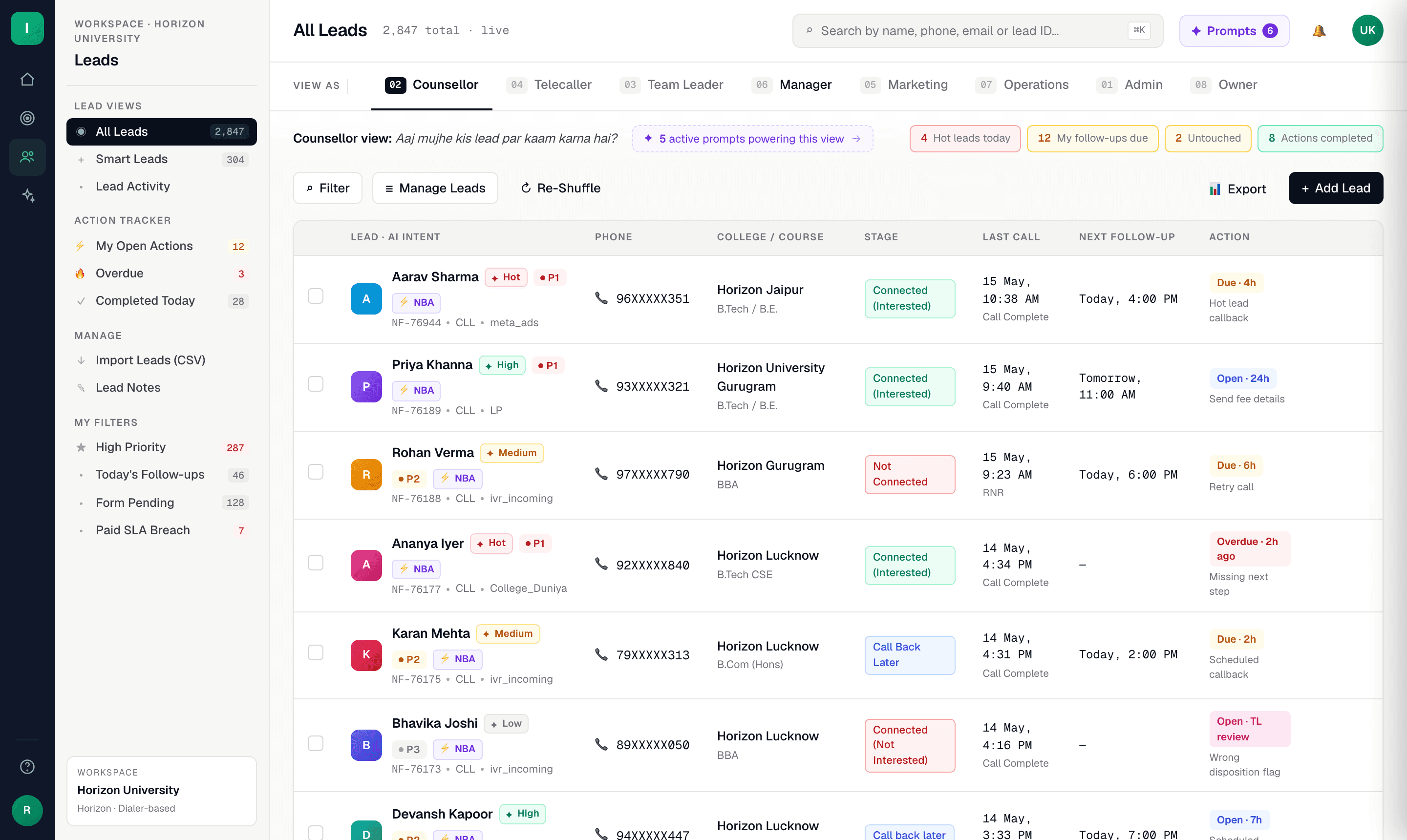
Task: Open Manage Leads menu
Action: click(x=435, y=188)
